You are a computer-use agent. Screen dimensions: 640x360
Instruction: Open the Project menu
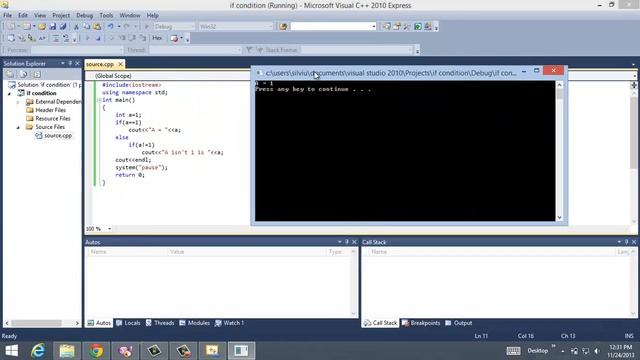[x=61, y=16]
